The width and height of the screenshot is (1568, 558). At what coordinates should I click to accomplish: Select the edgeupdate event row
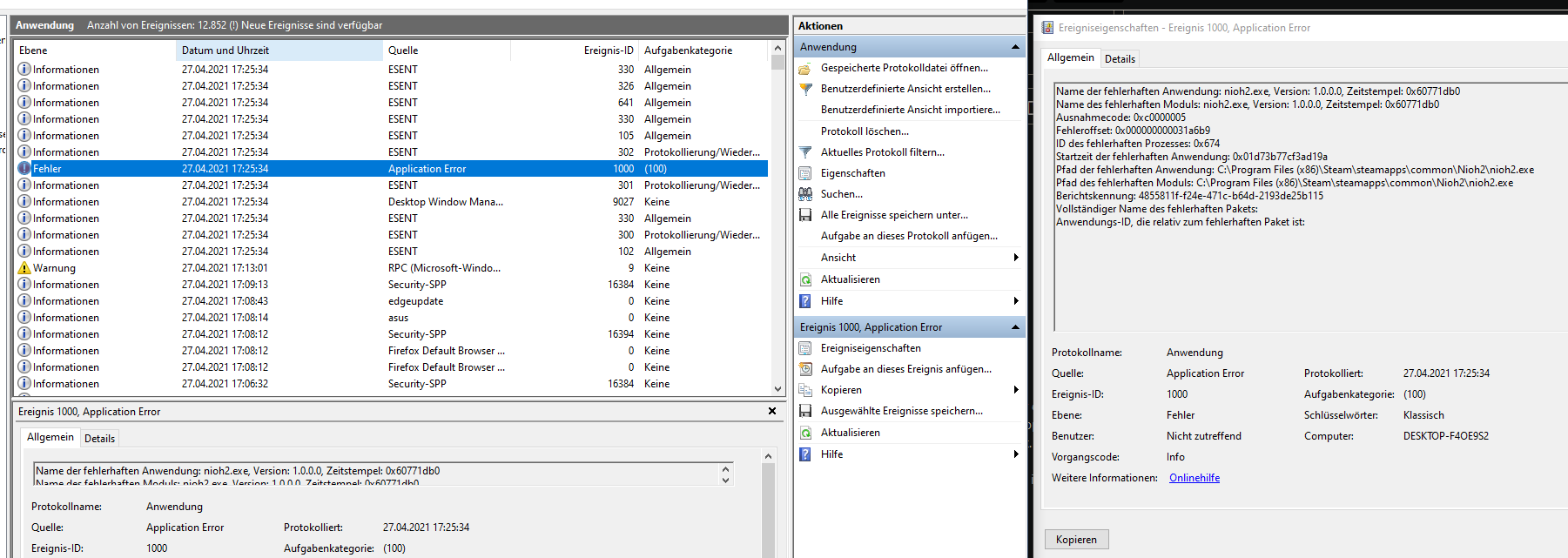pyautogui.click(x=392, y=301)
